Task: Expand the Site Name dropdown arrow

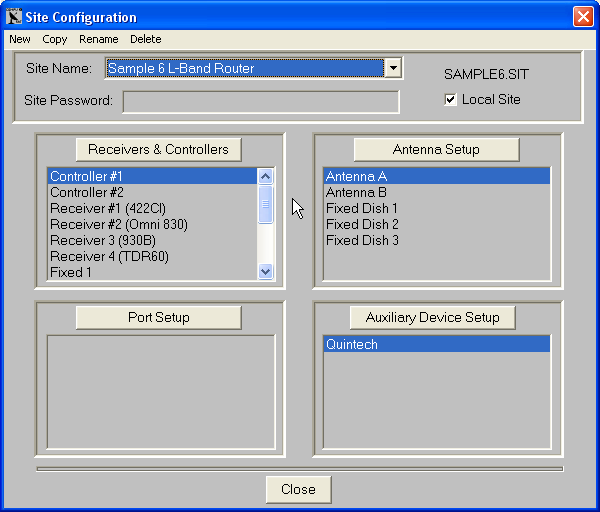Action: [x=394, y=68]
